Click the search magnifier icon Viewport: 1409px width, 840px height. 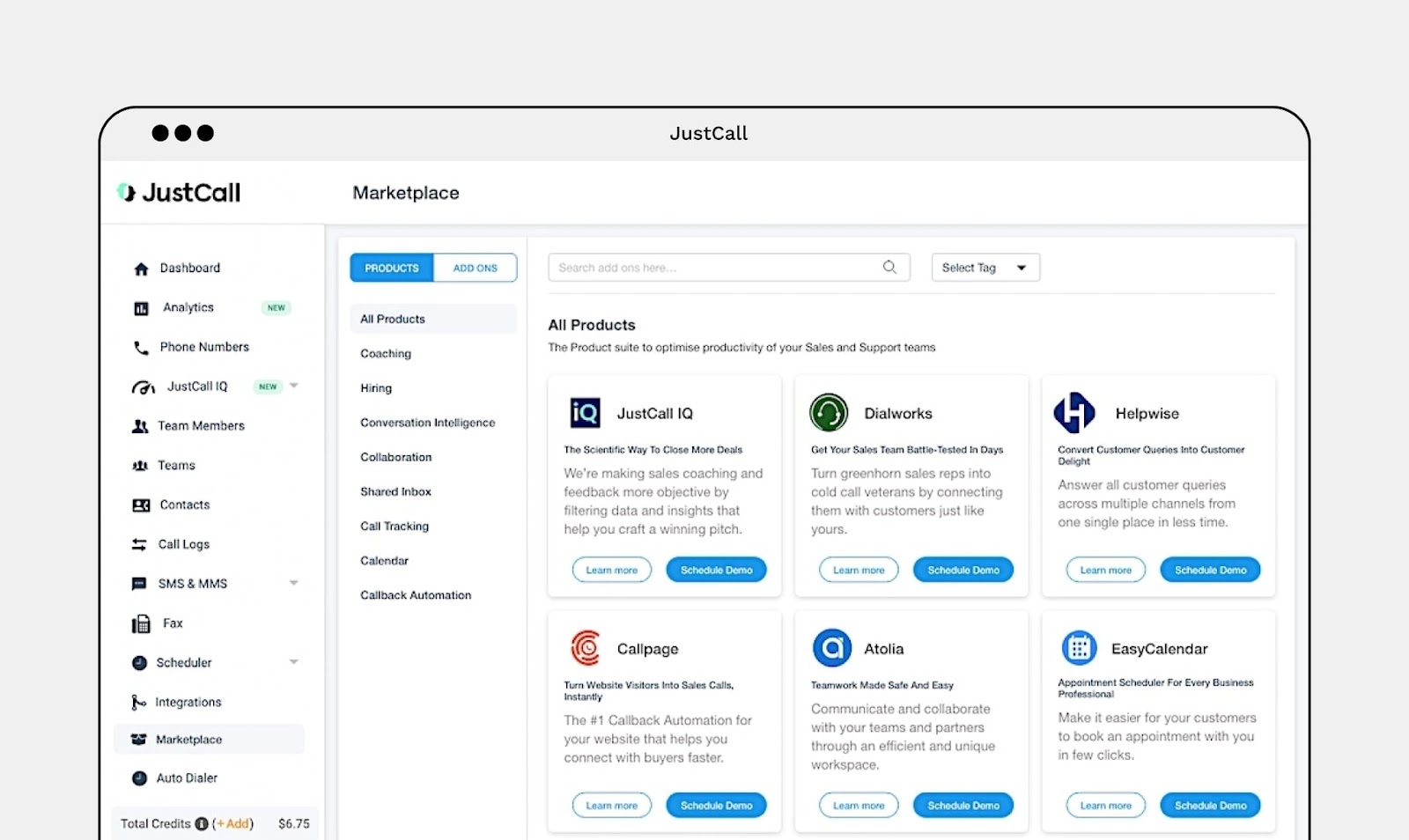pos(889,267)
